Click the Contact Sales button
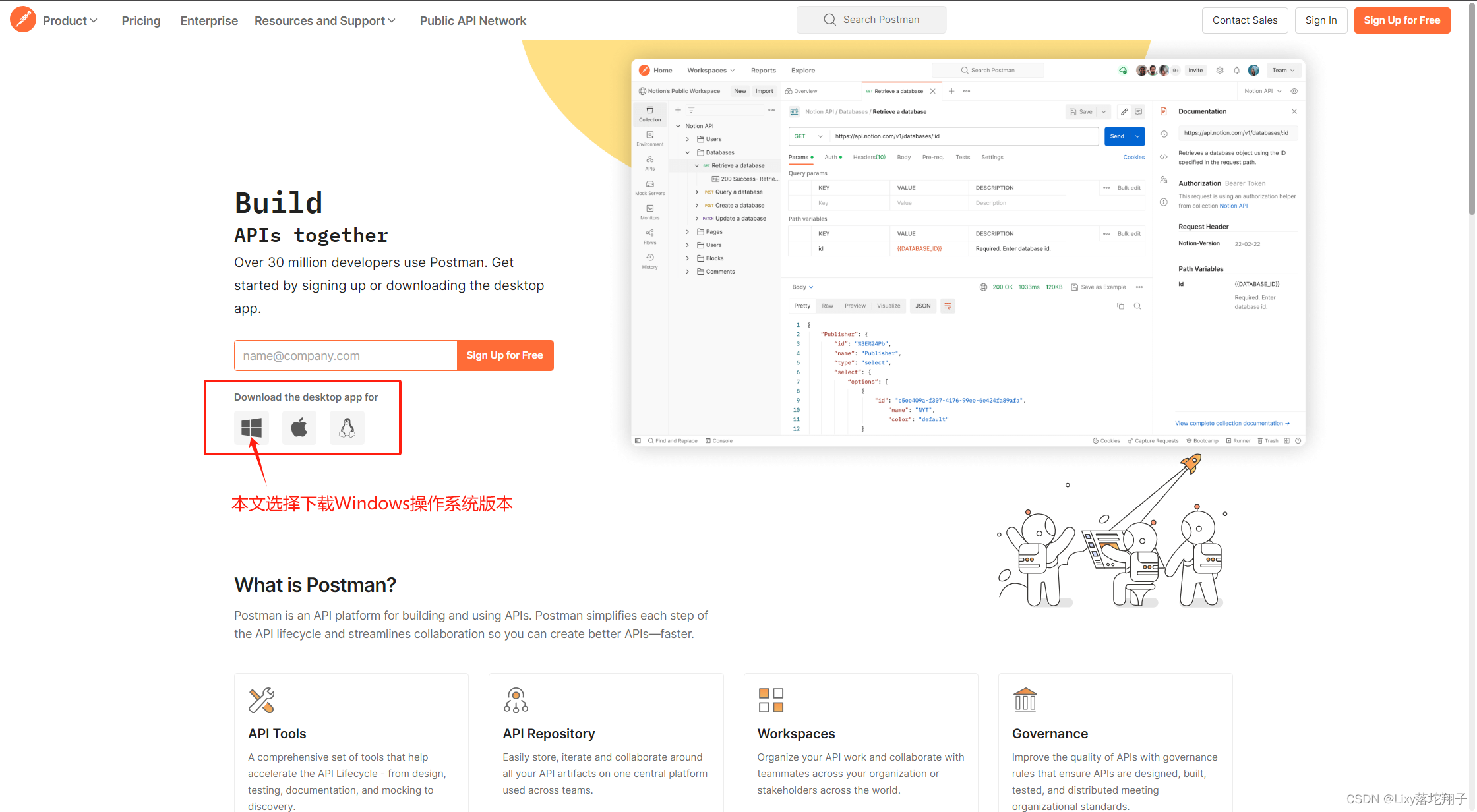This screenshot has width=1477, height=812. 1245,20
